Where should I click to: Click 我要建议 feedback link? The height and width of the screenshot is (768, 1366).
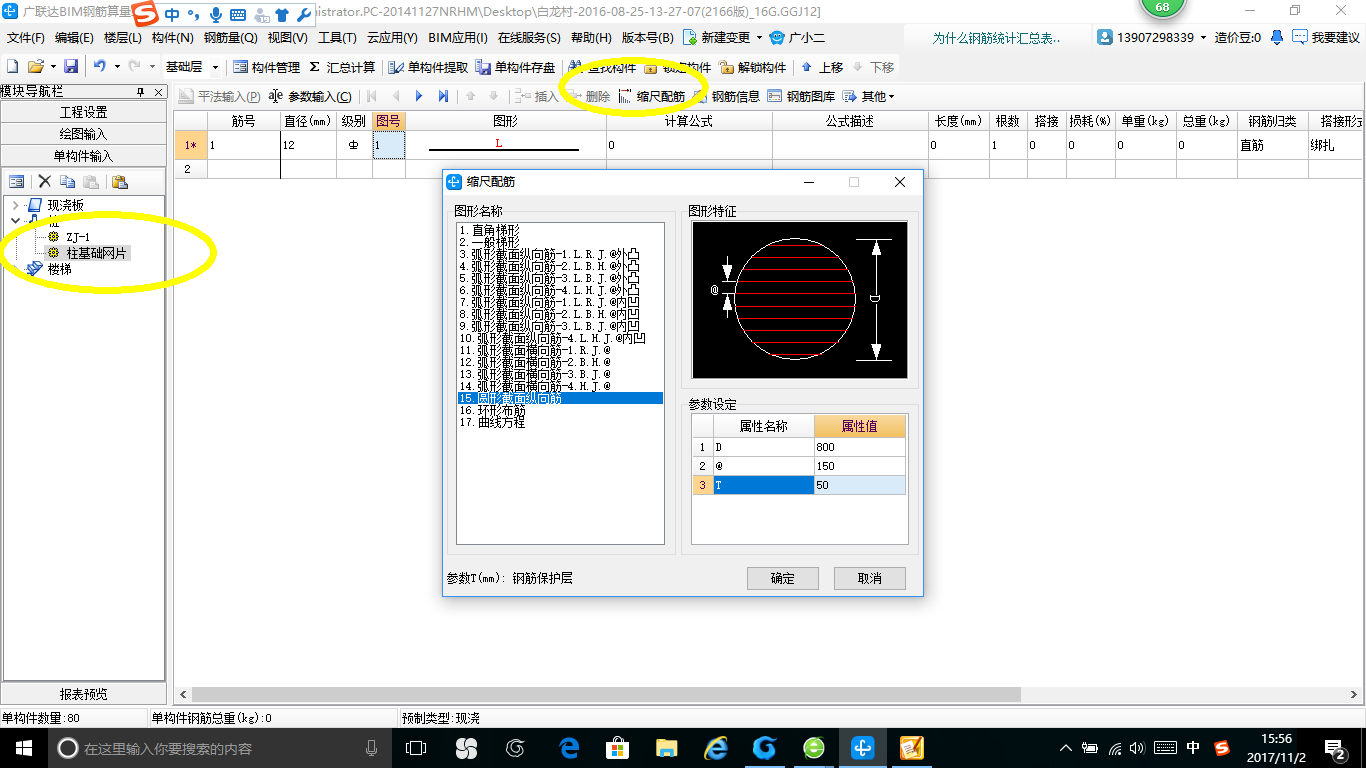pos(1326,37)
